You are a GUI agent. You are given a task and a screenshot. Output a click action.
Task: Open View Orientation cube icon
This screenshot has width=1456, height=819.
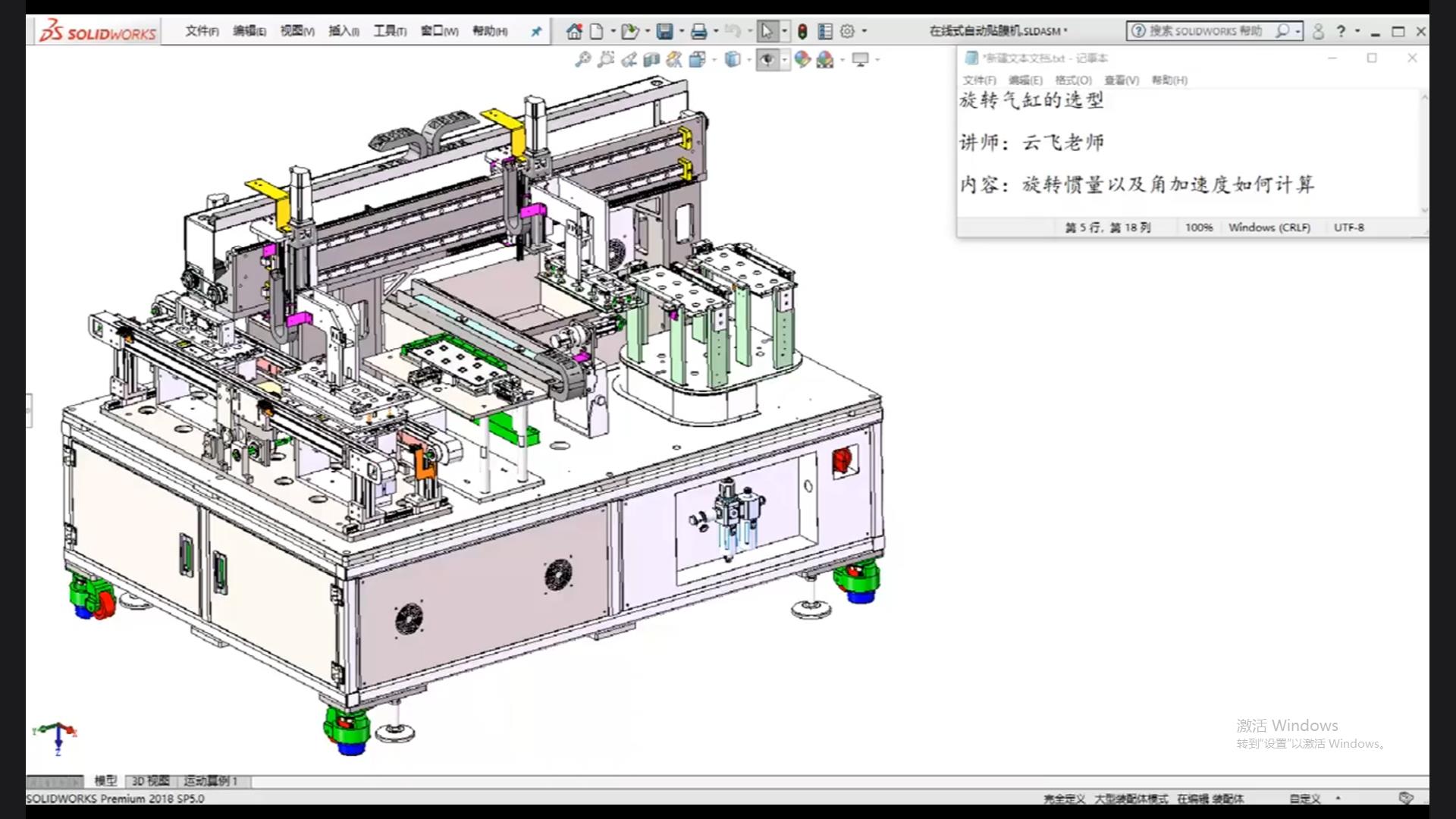697,59
